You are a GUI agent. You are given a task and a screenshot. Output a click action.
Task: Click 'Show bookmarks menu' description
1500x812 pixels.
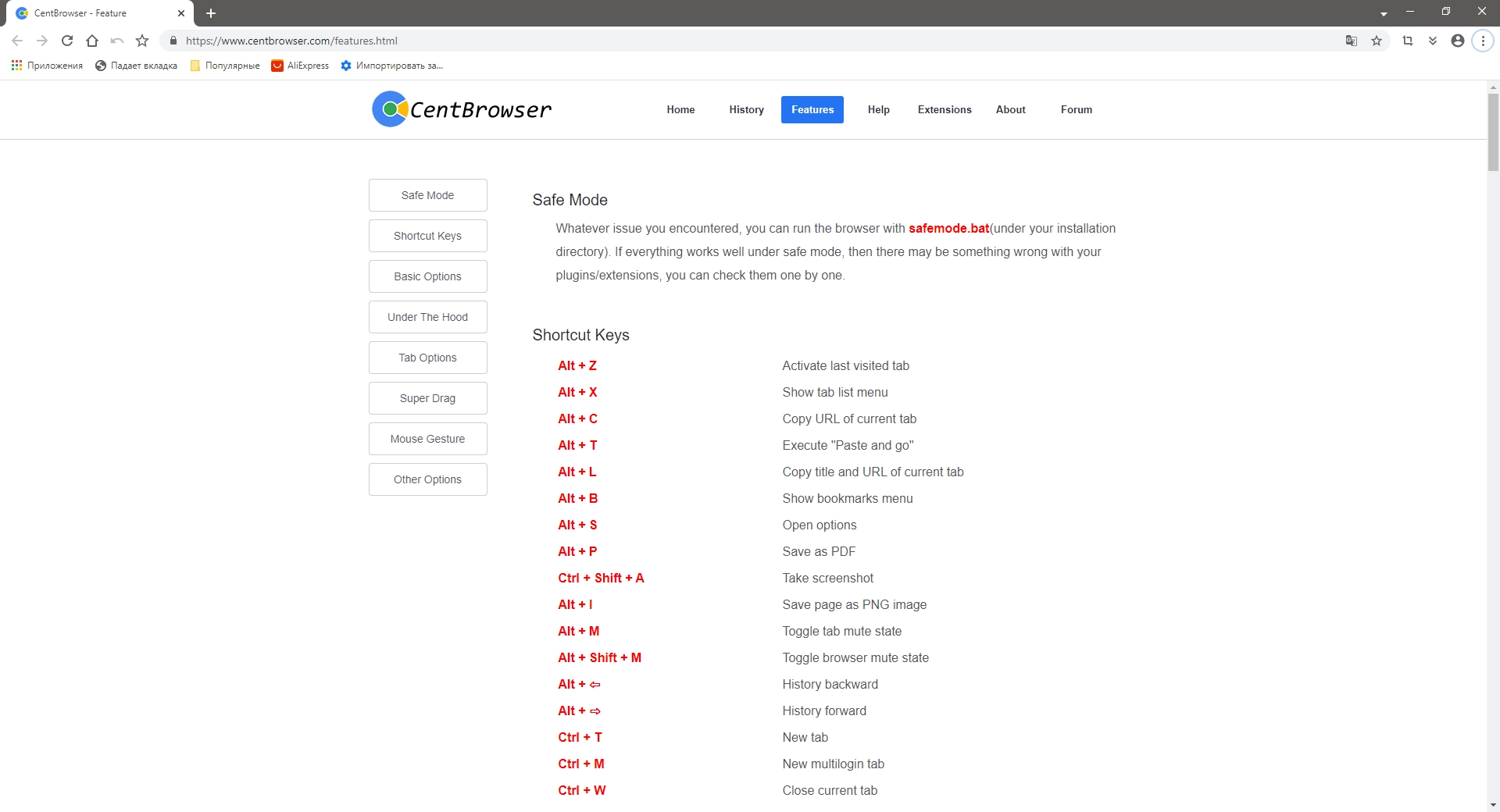(847, 498)
